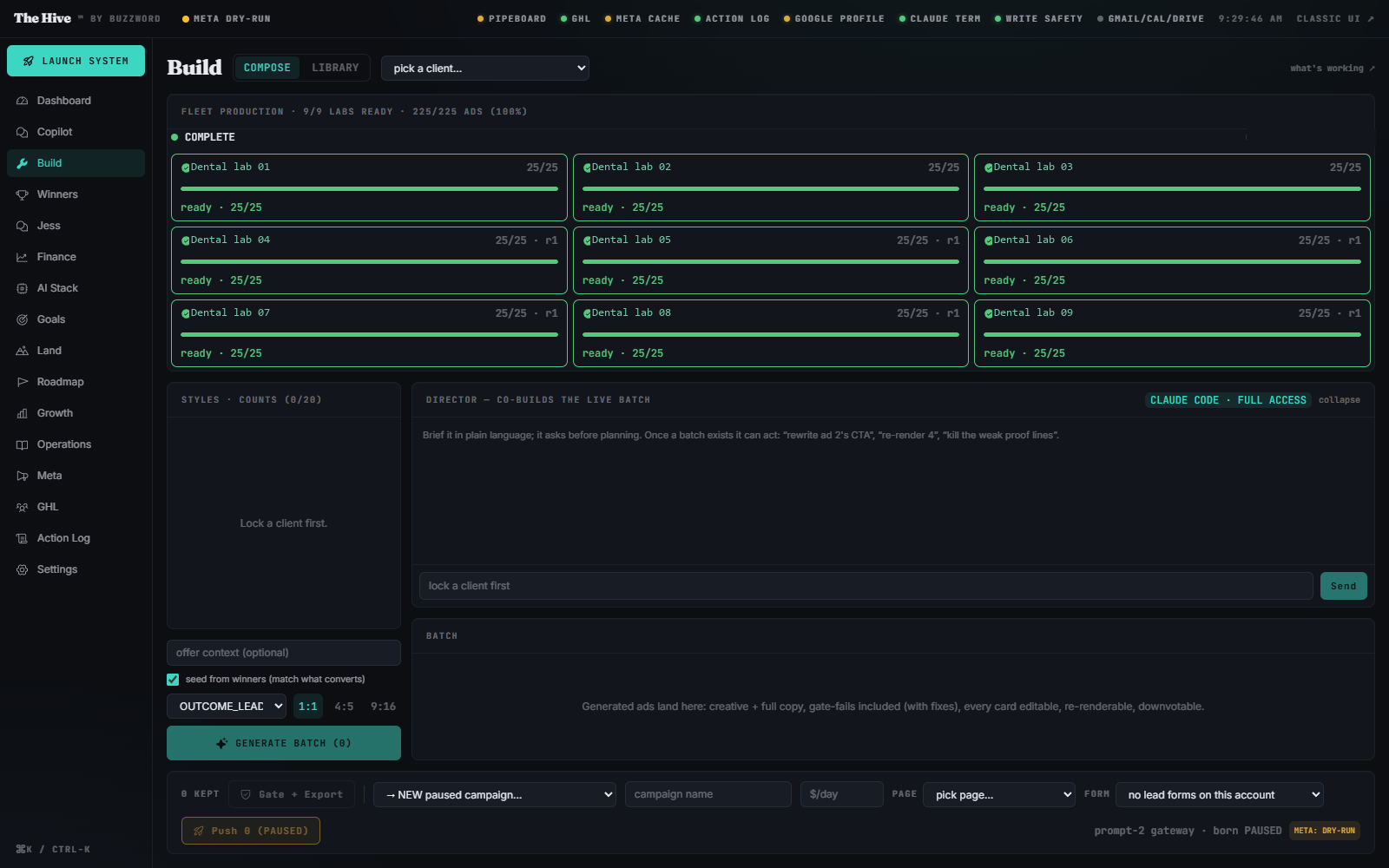This screenshot has width=1389, height=868.
Task: Open the Goals target icon
Action: [23, 319]
